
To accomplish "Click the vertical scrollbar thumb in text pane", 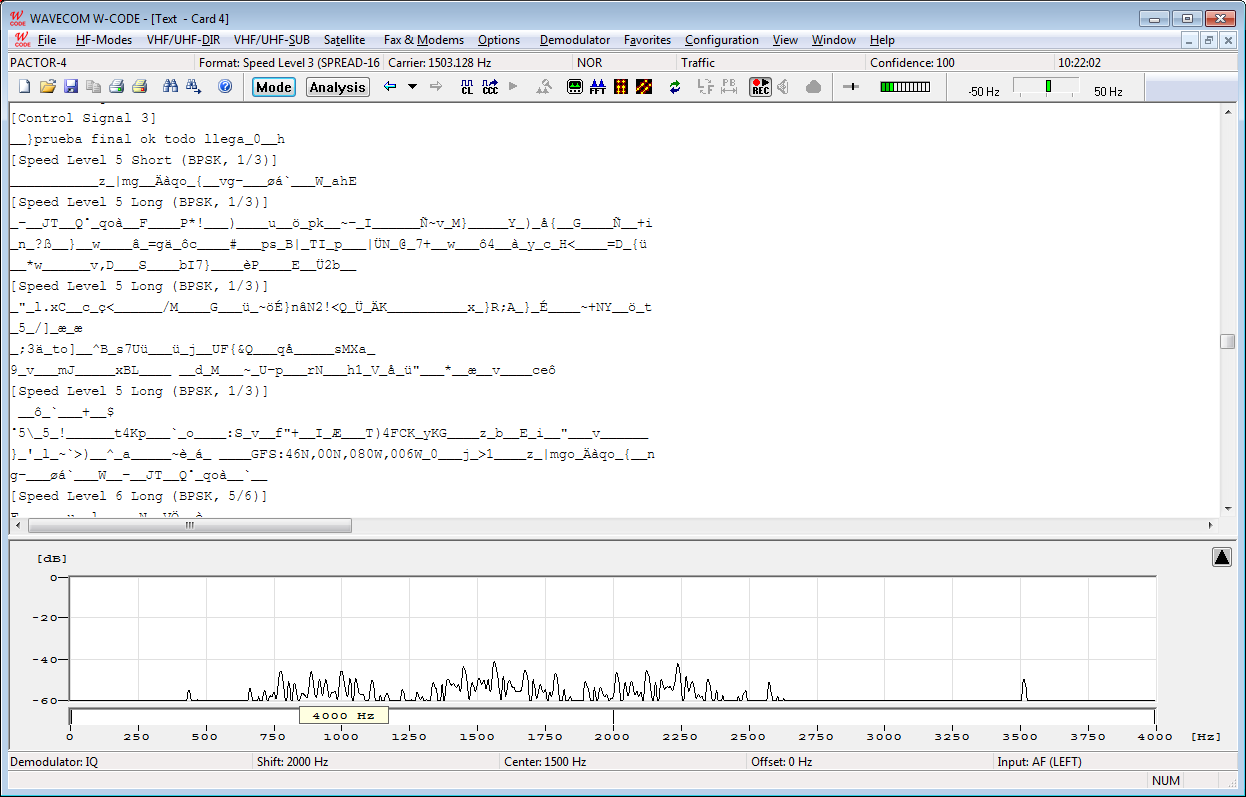I will (x=1227, y=341).
